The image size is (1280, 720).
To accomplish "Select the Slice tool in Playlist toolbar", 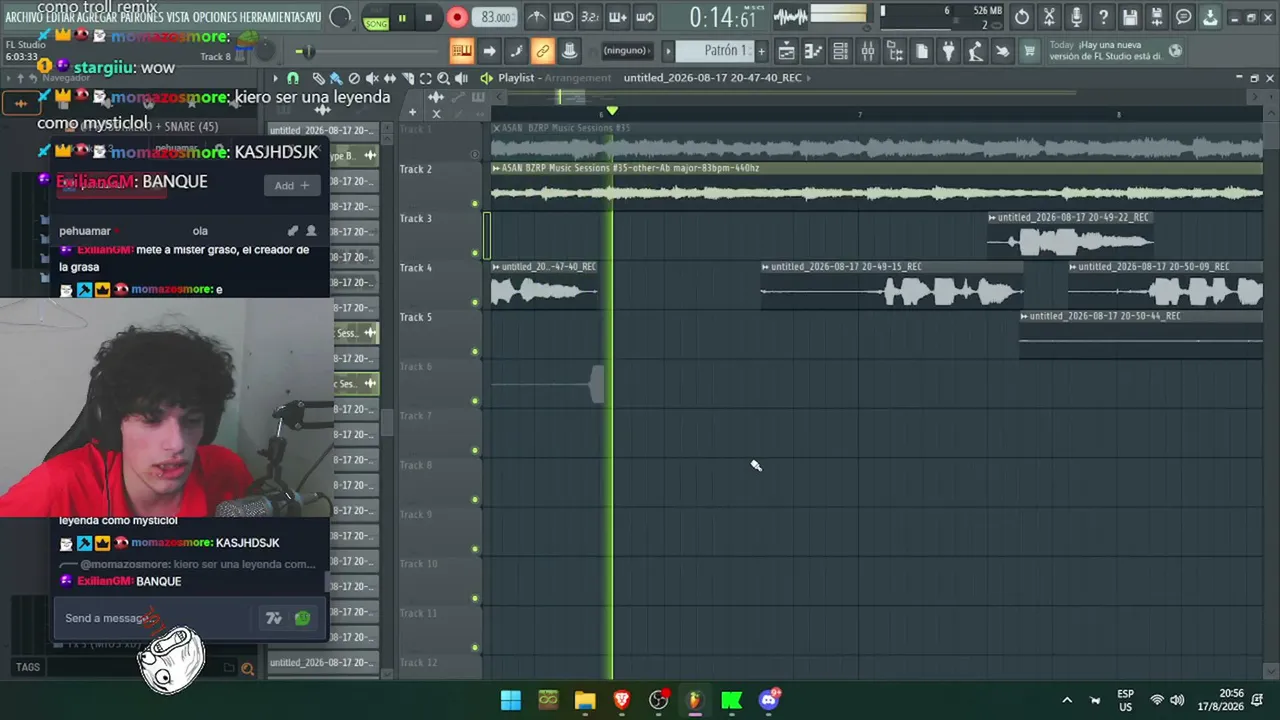I will click(x=408, y=78).
